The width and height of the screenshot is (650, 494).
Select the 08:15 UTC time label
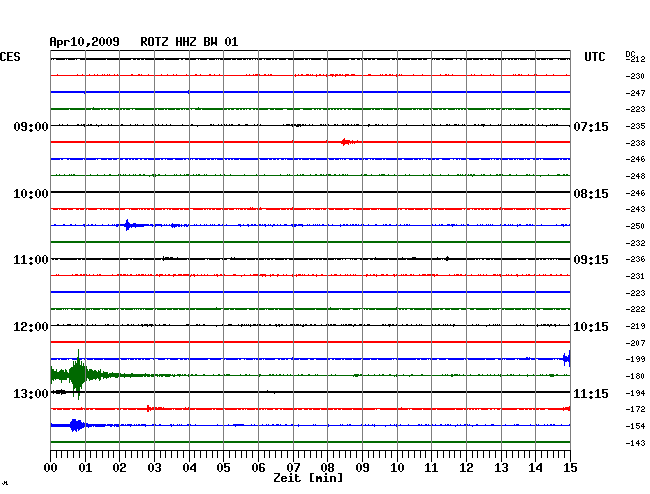point(591,194)
